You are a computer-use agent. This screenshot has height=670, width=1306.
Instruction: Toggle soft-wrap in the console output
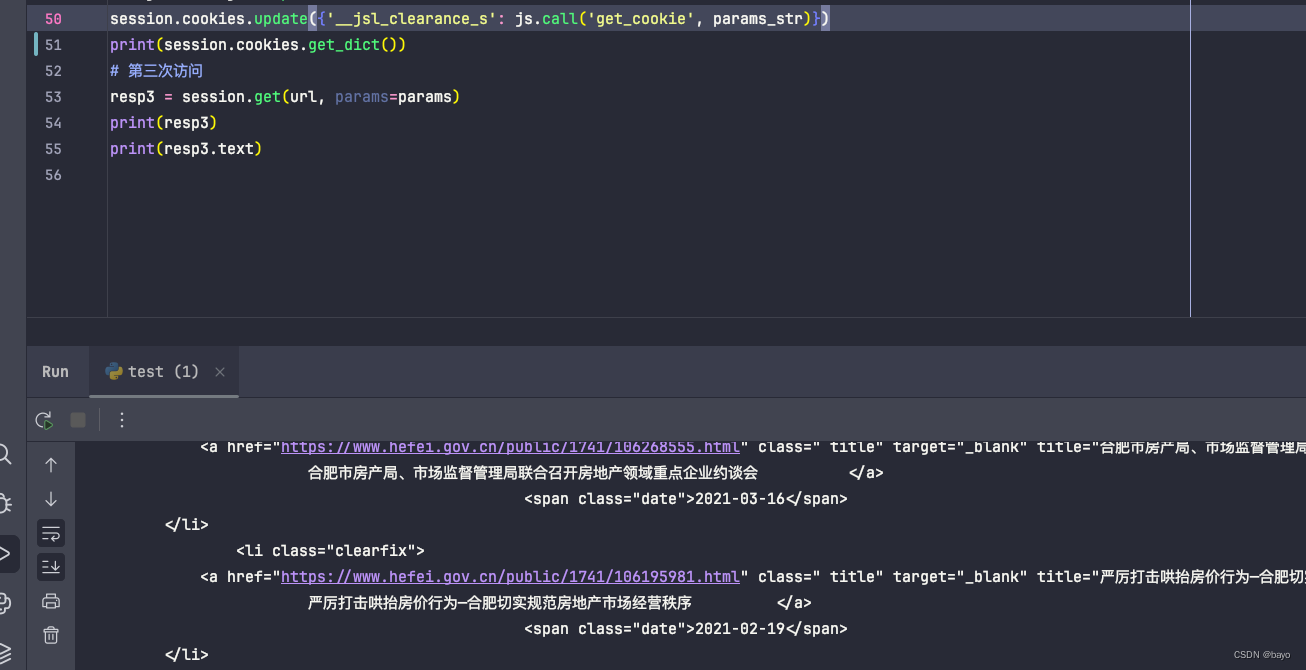[x=51, y=533]
